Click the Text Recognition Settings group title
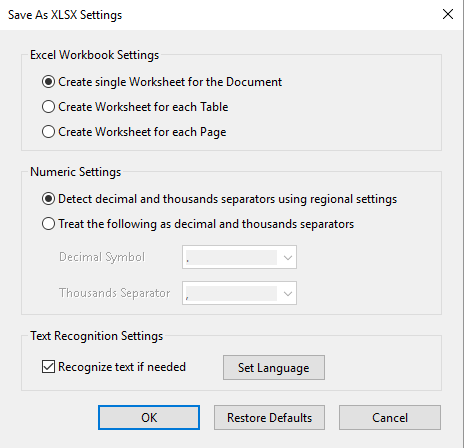The image size is (464, 448). tap(97, 336)
